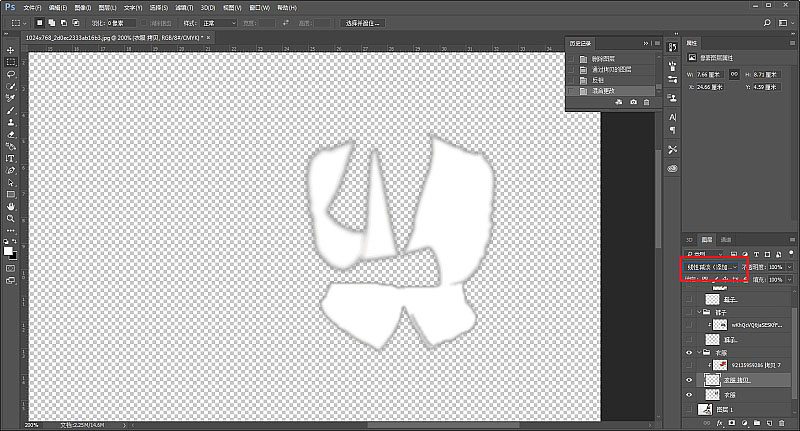Select the Rectangle shape tool
Viewport: 800px width, 431px height.
[10, 194]
